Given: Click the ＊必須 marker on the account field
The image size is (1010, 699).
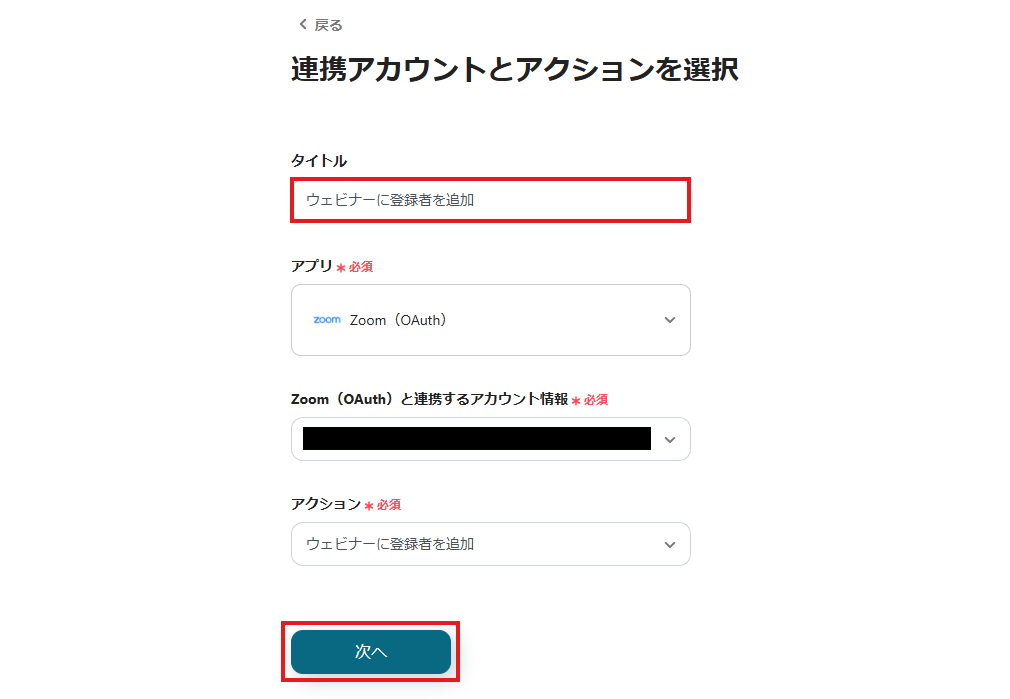Looking at the screenshot, I should coord(589,399).
